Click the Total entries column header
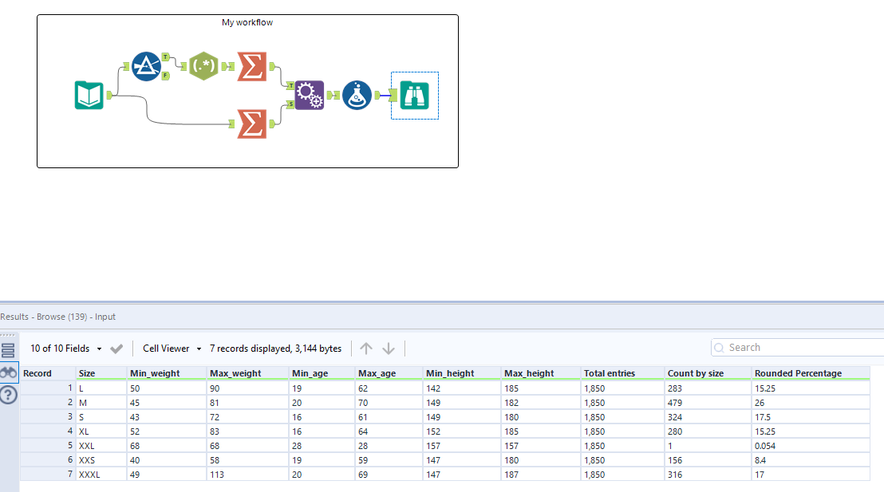This screenshot has height=492, width=884. click(623, 373)
